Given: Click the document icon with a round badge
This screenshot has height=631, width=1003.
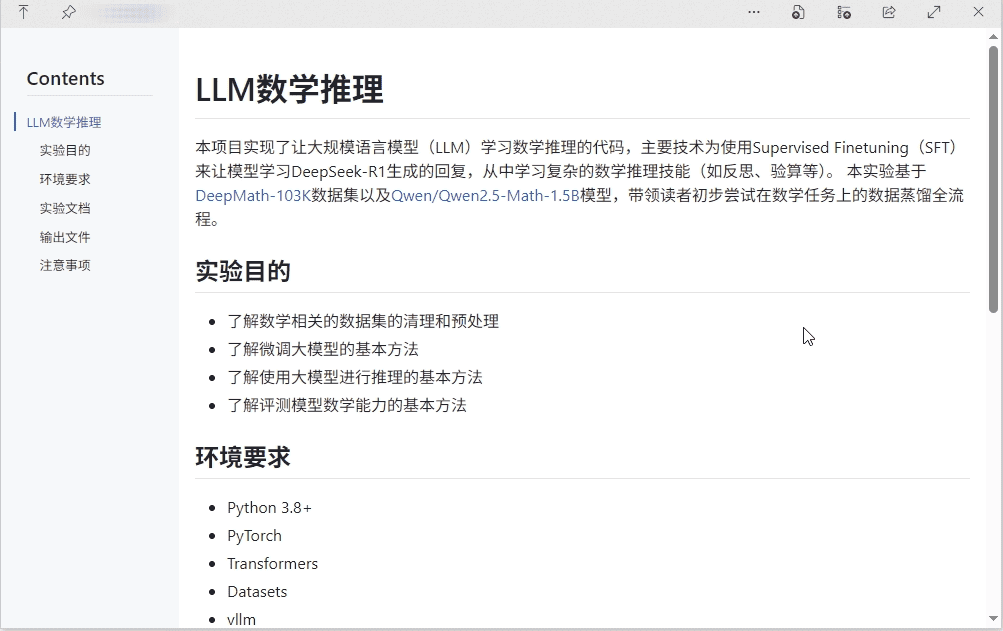Looking at the screenshot, I should click(798, 12).
